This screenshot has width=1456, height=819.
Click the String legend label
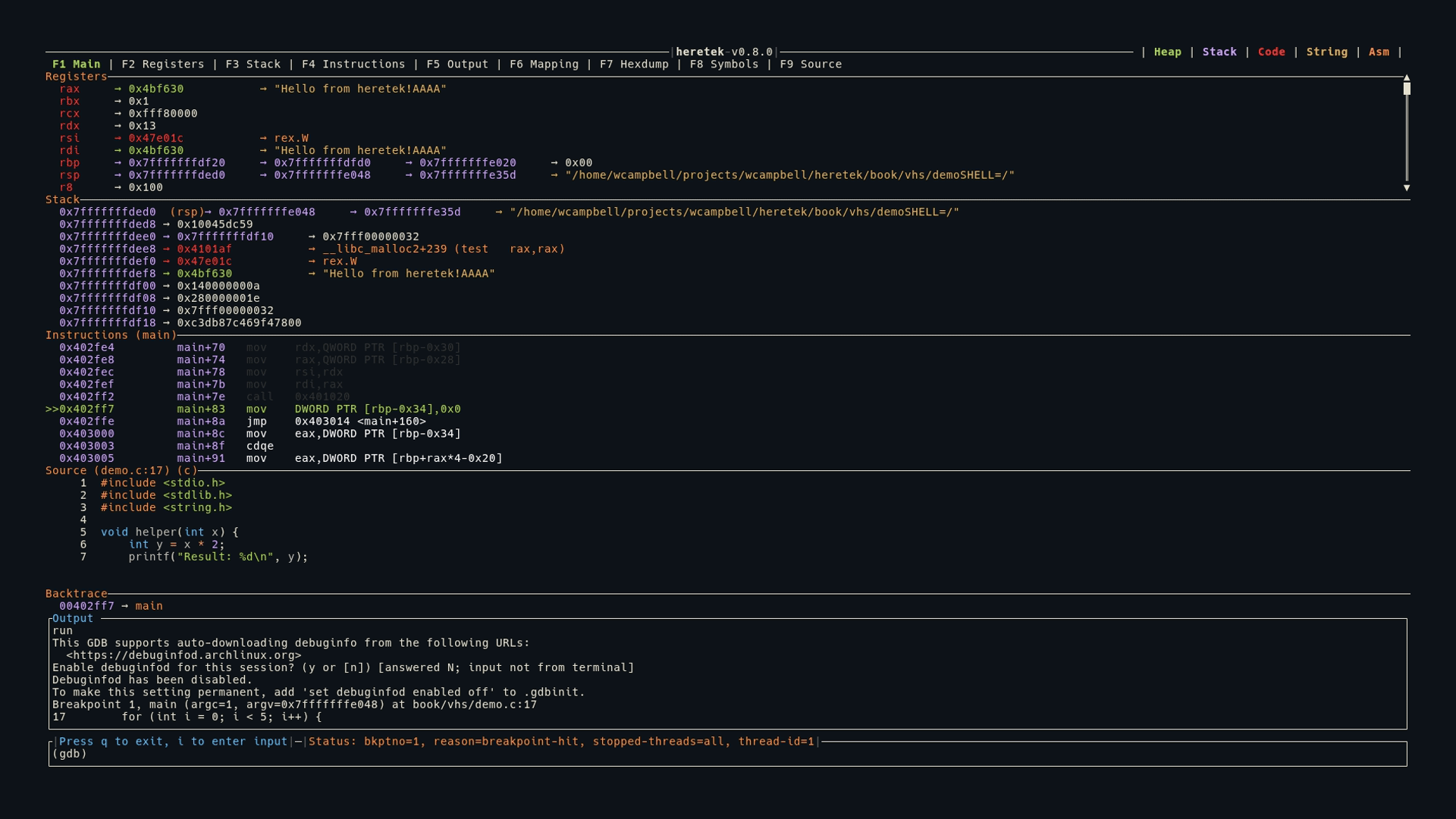(x=1326, y=52)
